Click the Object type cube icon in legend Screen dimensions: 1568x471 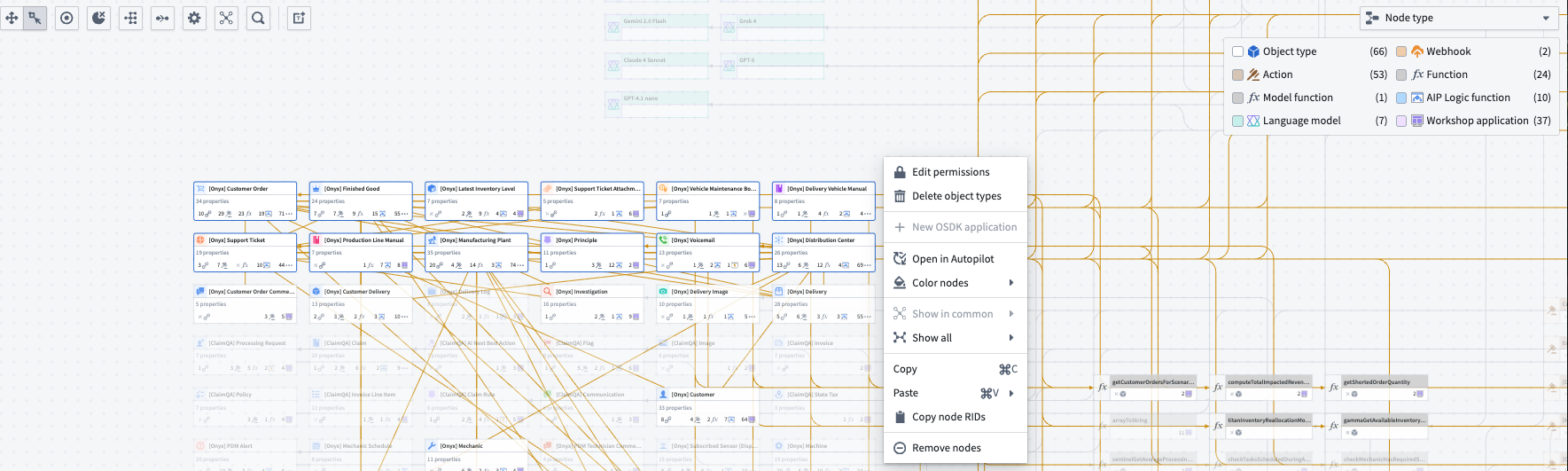(x=1253, y=51)
